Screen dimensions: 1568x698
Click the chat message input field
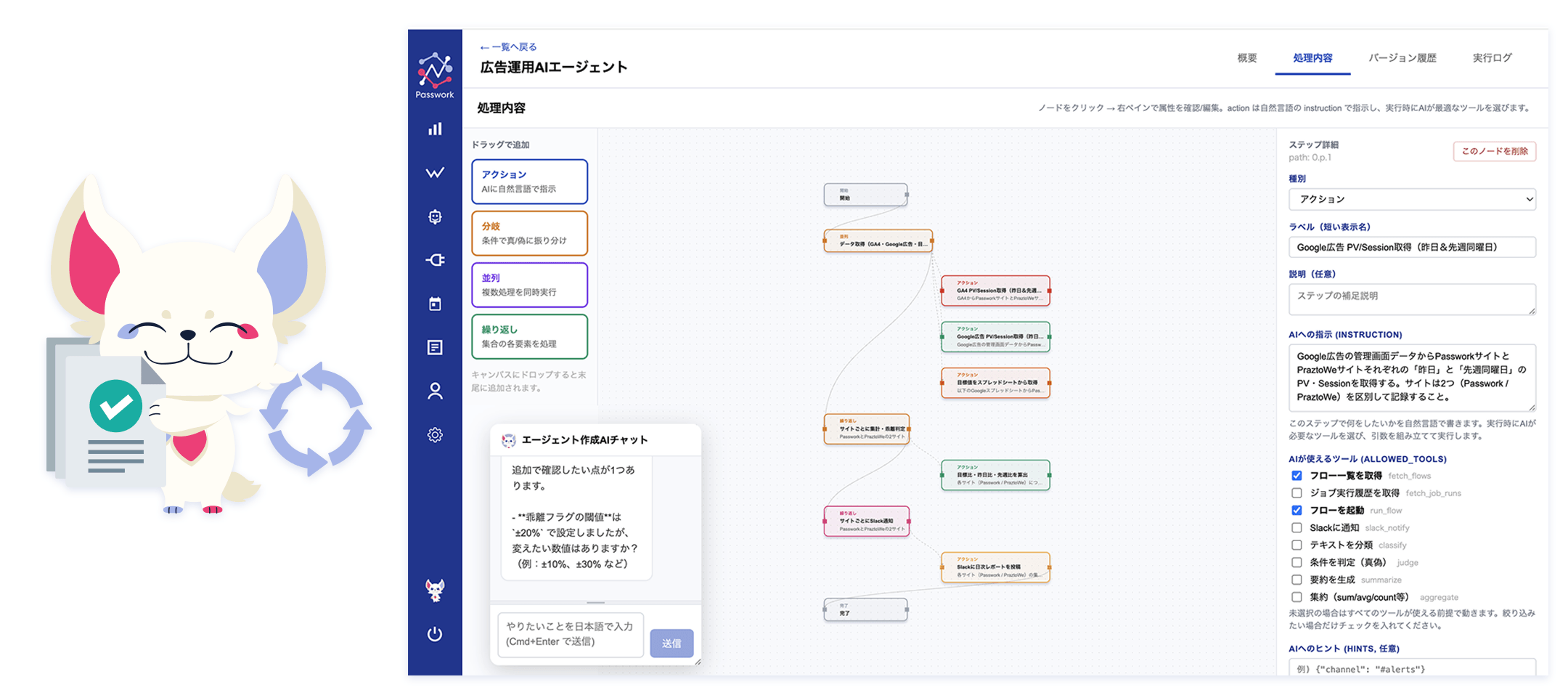coord(570,634)
